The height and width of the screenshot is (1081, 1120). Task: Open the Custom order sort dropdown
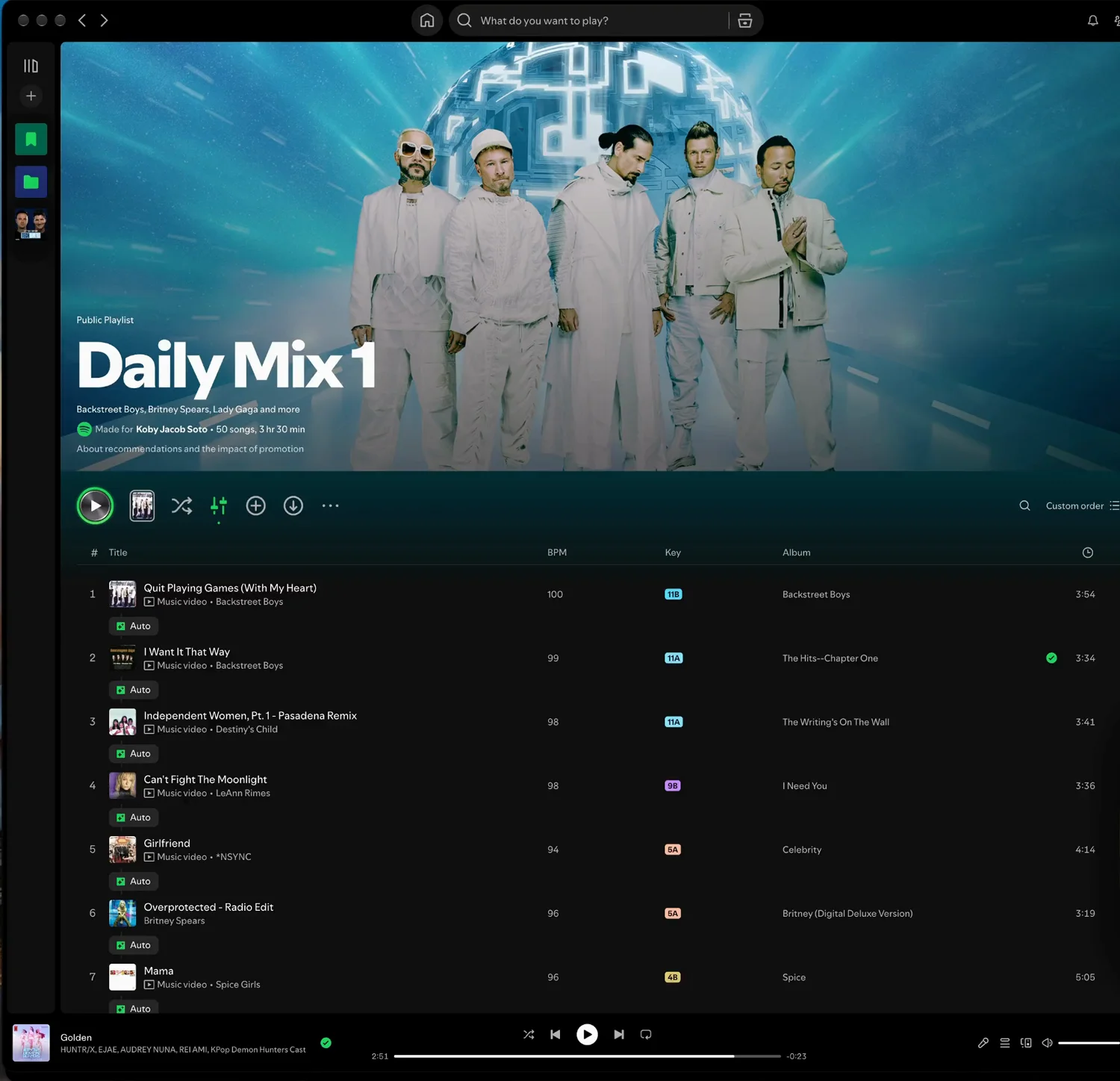point(1082,505)
